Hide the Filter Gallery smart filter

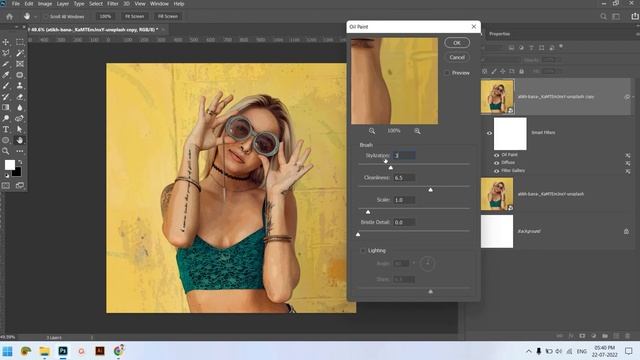(x=497, y=171)
